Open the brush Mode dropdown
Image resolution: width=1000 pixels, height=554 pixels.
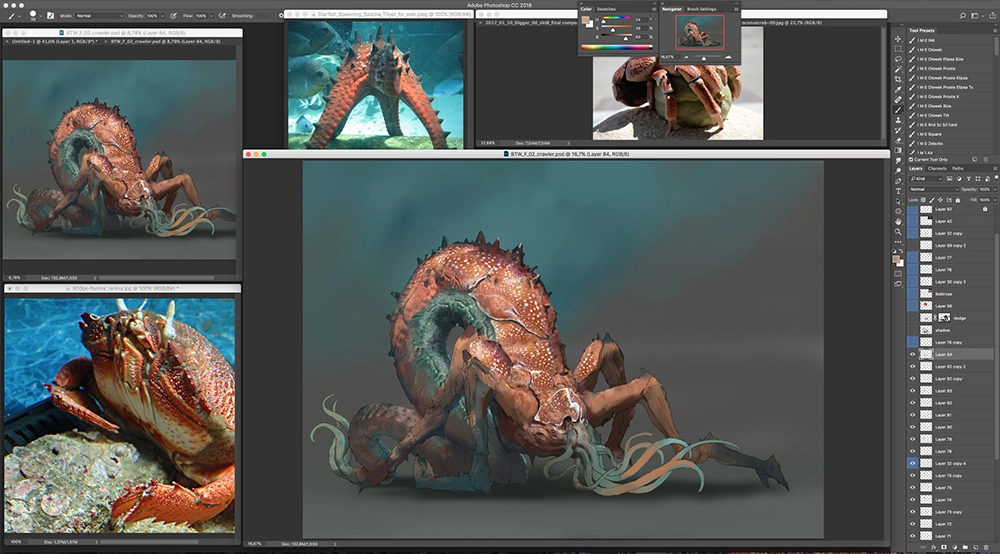(99, 15)
